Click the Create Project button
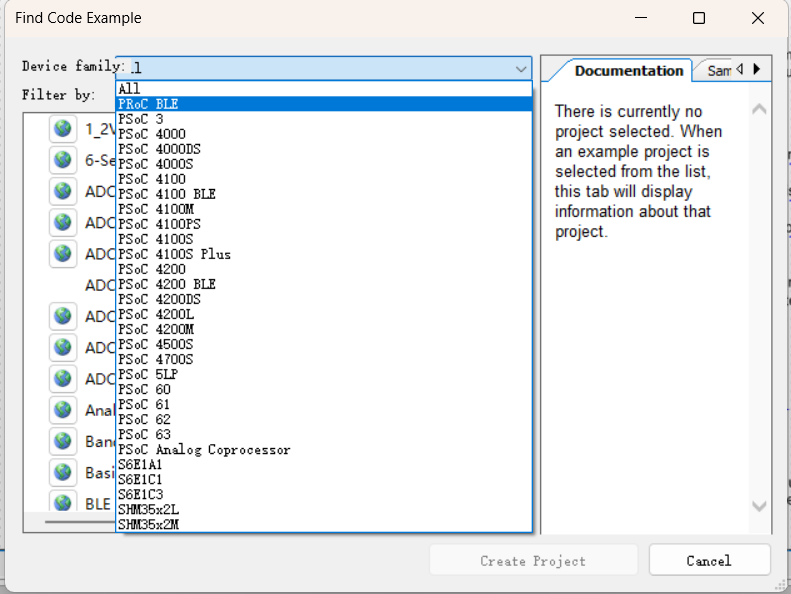The height and width of the screenshot is (594, 791). (x=533, y=560)
